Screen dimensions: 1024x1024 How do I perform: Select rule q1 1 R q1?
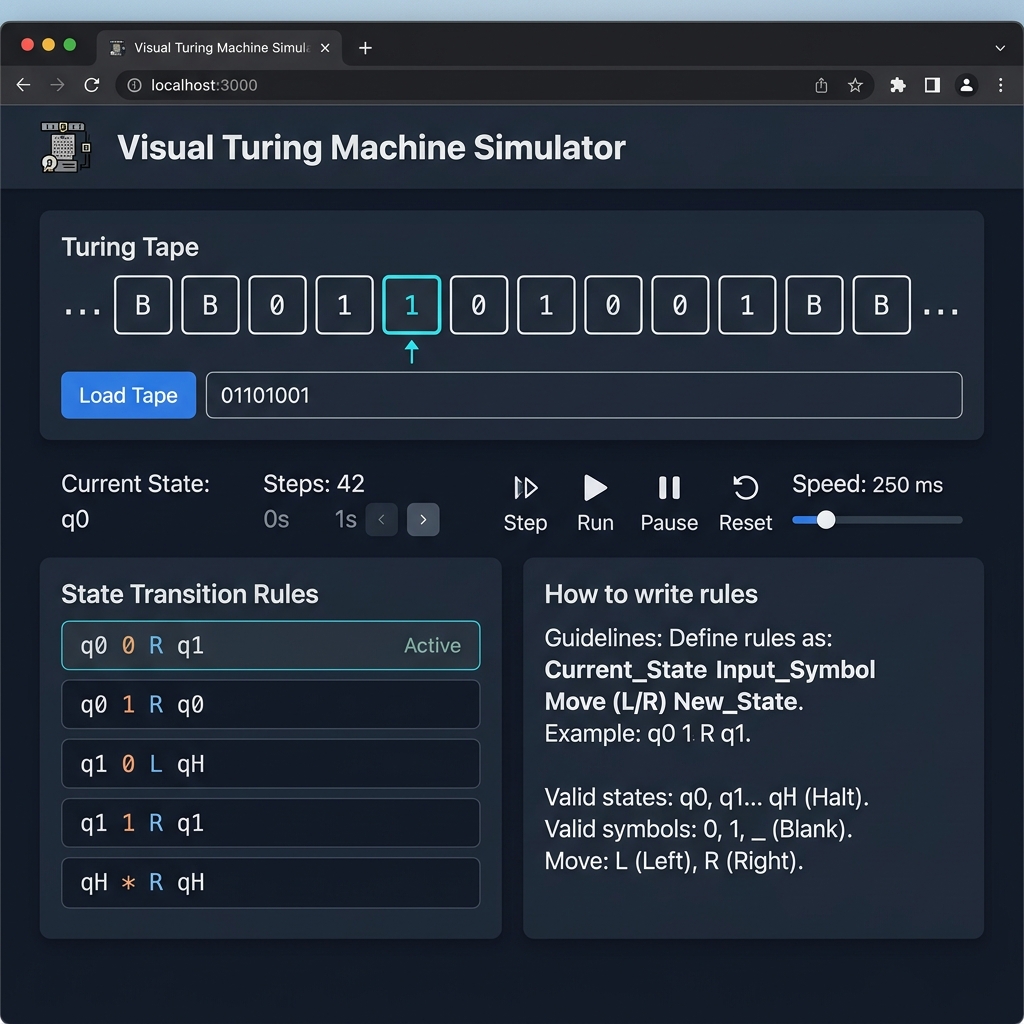tap(270, 823)
